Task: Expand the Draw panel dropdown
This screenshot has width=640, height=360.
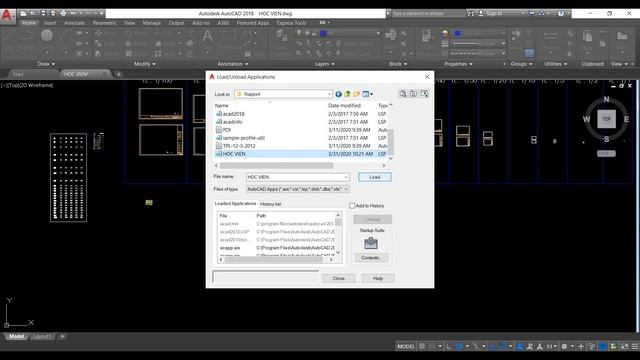Action: [x=46, y=64]
